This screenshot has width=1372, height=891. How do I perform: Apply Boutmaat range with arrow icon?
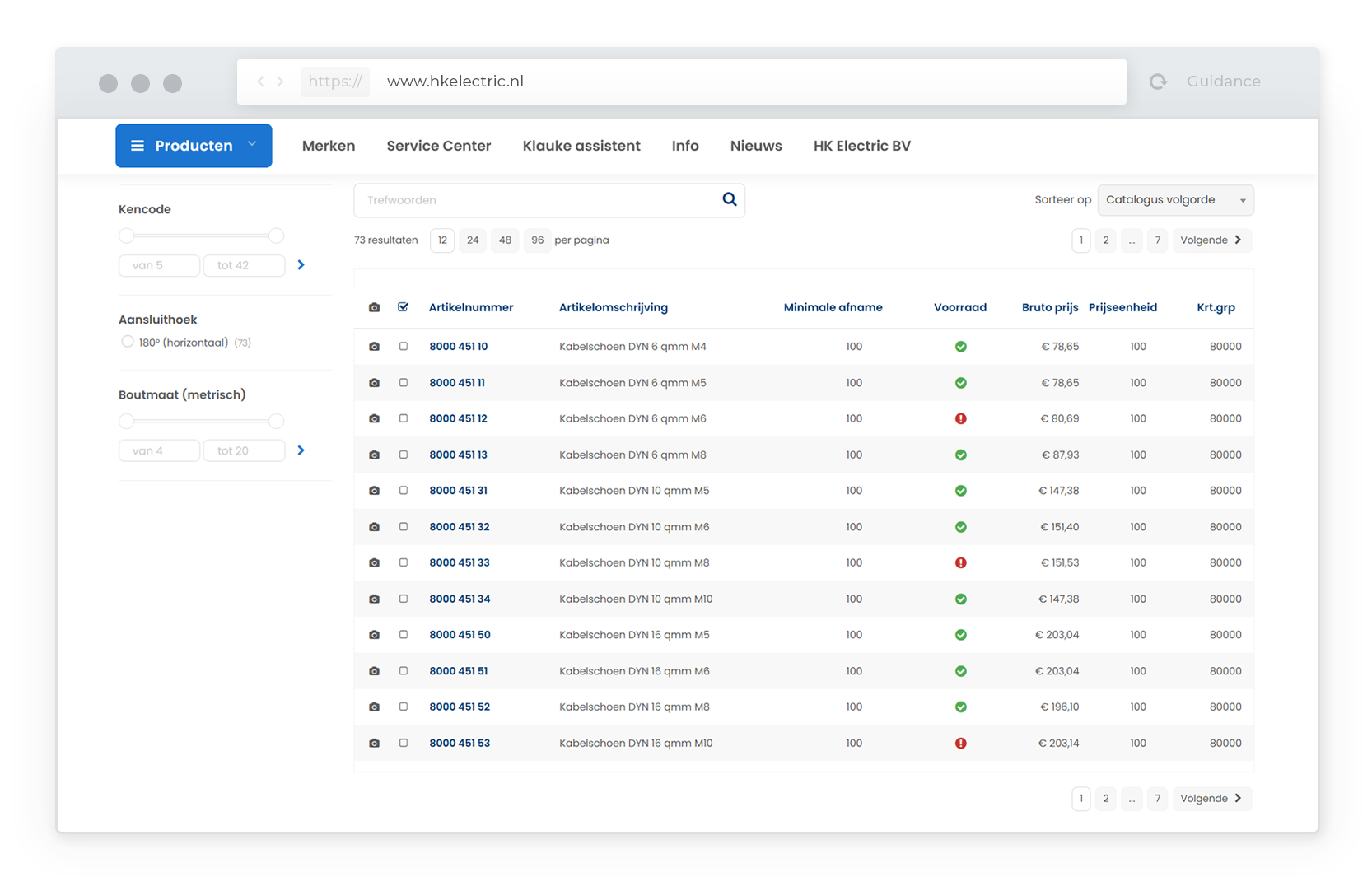(x=301, y=450)
